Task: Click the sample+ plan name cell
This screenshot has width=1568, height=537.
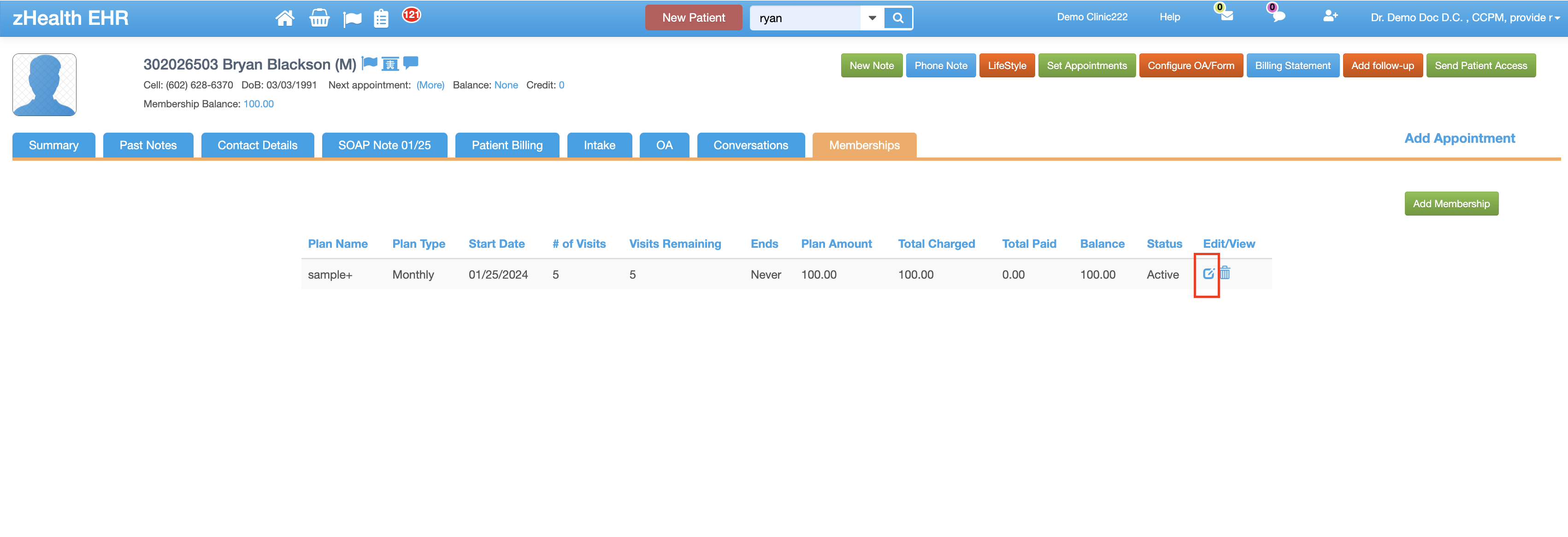Action: coord(330,275)
